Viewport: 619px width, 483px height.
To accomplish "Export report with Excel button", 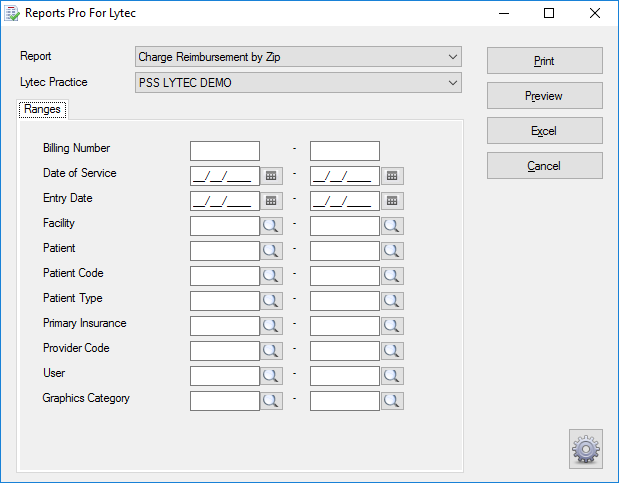I will pos(545,131).
